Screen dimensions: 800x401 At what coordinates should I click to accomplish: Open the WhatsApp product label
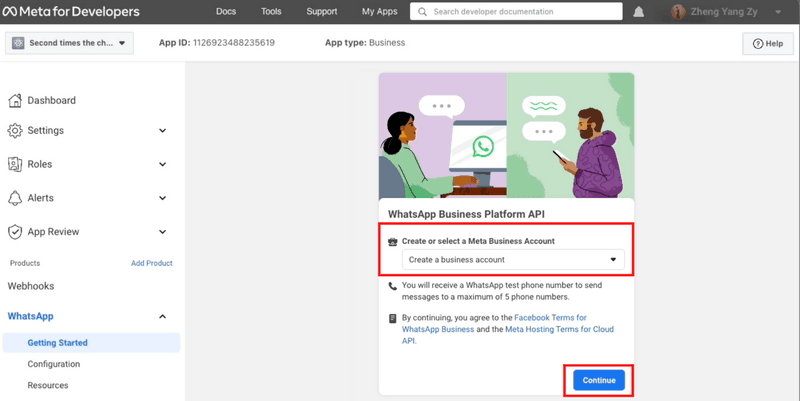[30, 316]
